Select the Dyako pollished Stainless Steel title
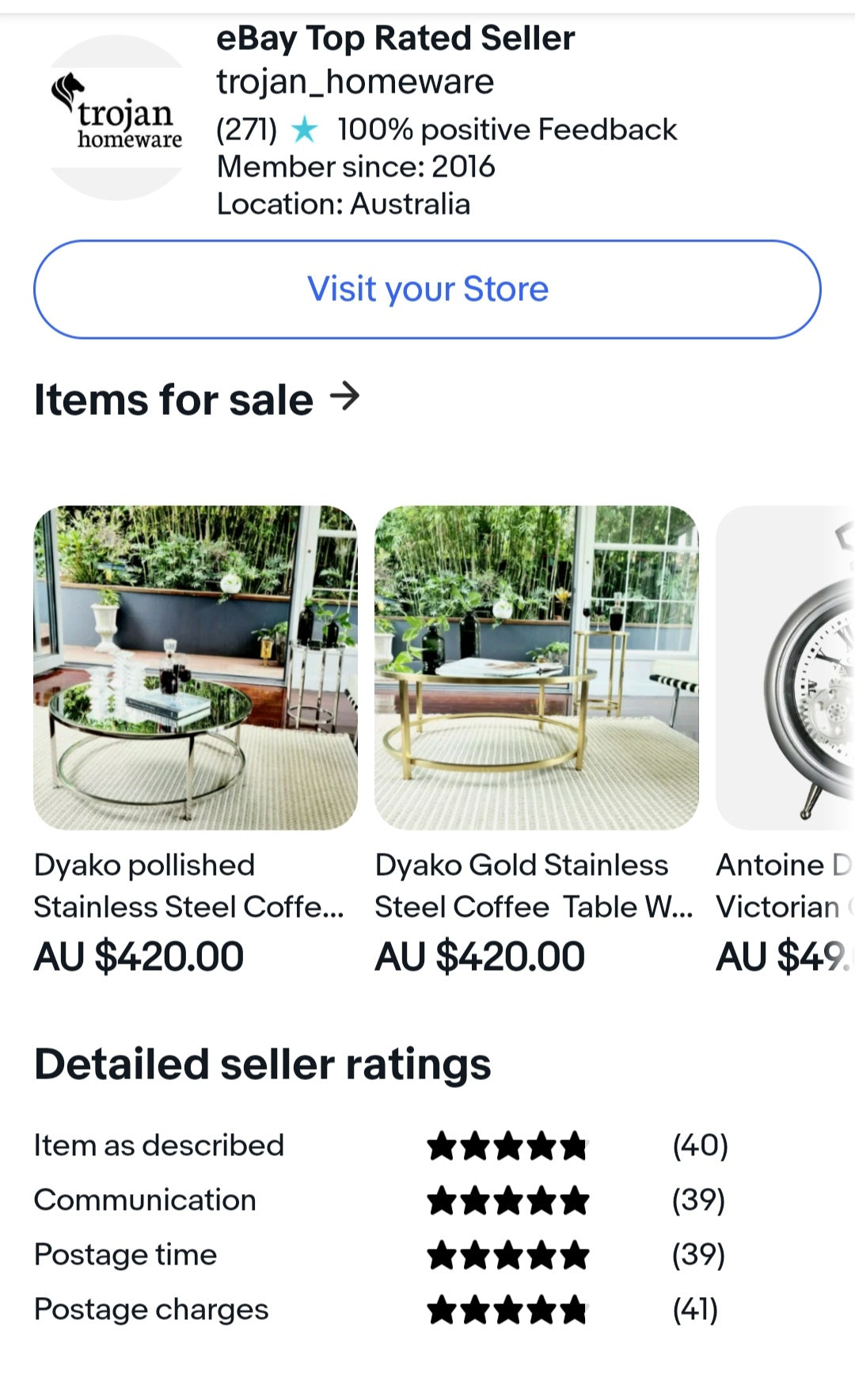 188,885
